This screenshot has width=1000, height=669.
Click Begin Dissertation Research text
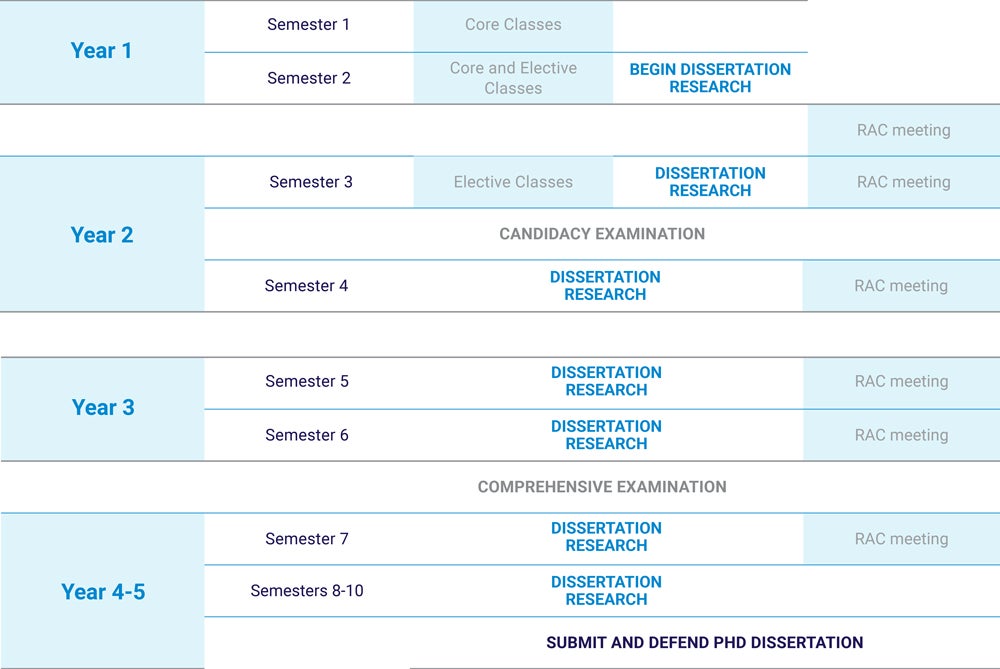coord(710,78)
